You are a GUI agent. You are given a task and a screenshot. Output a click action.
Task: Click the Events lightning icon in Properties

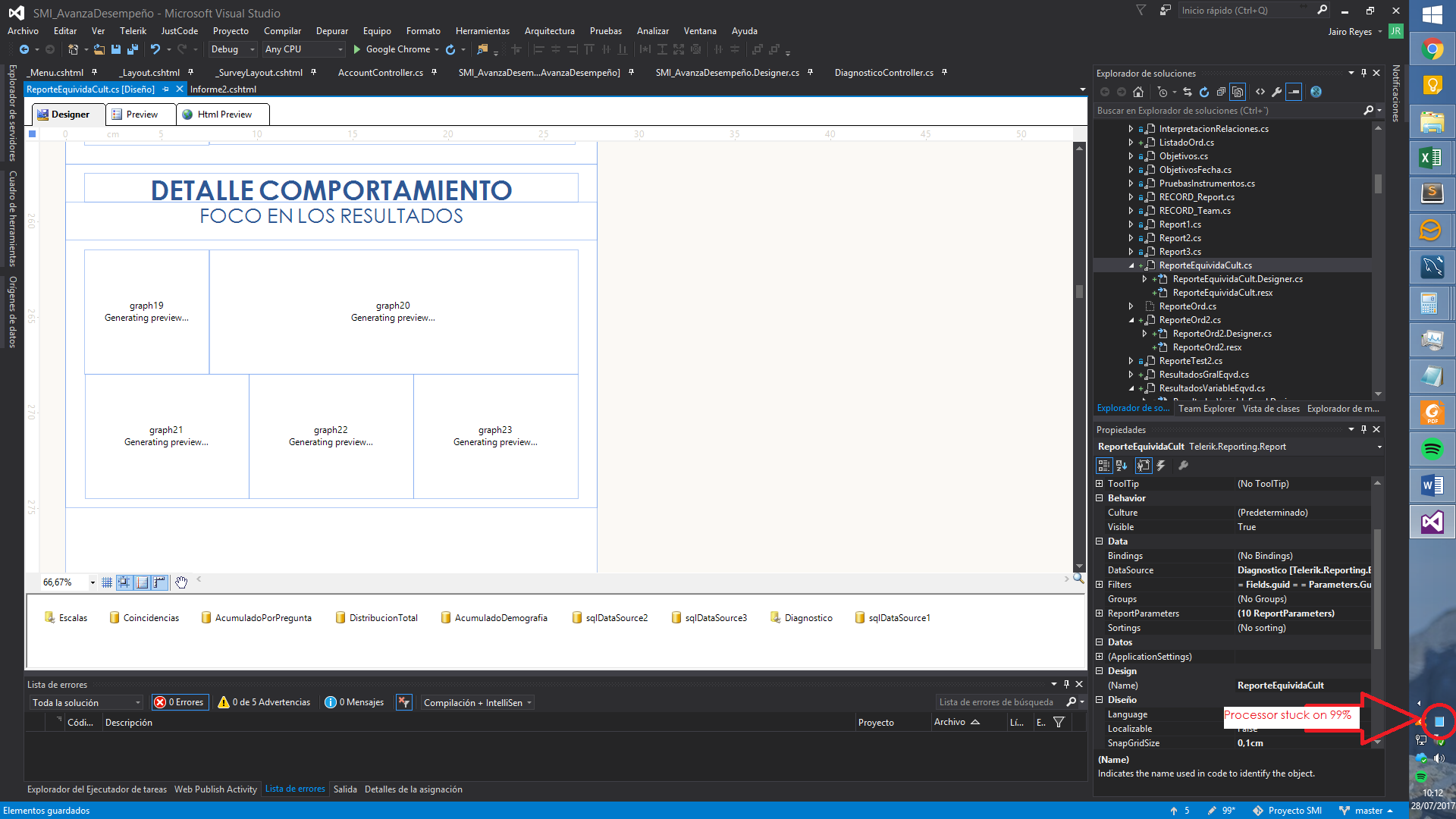[x=1161, y=466]
